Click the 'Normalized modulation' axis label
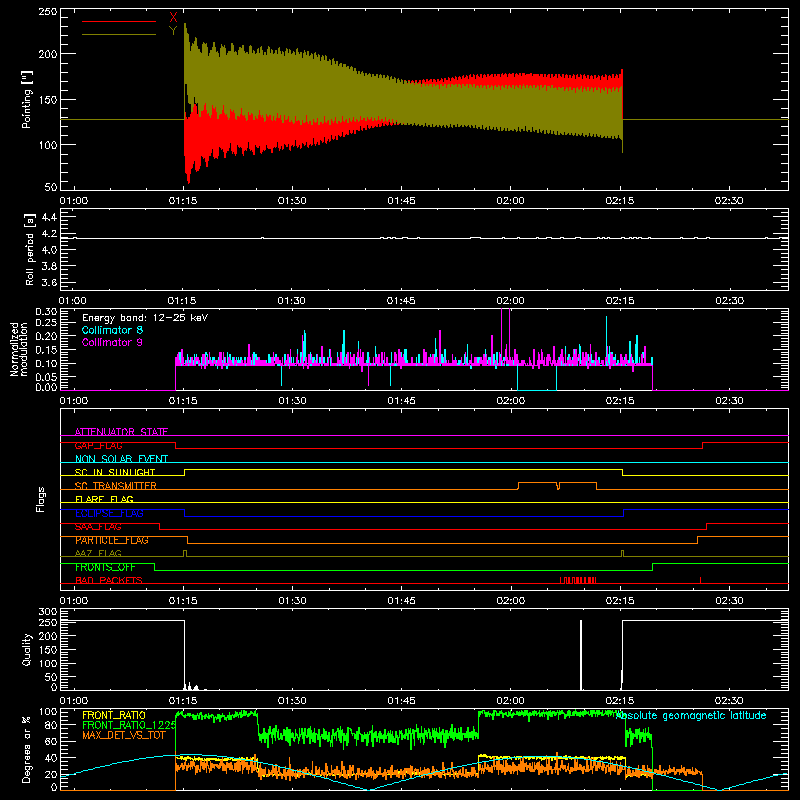Screen dimensions: 800x800 point(19,349)
